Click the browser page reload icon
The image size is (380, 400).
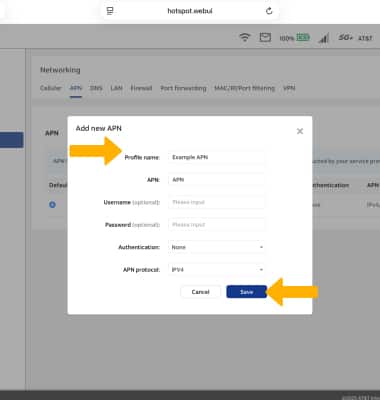click(x=269, y=11)
